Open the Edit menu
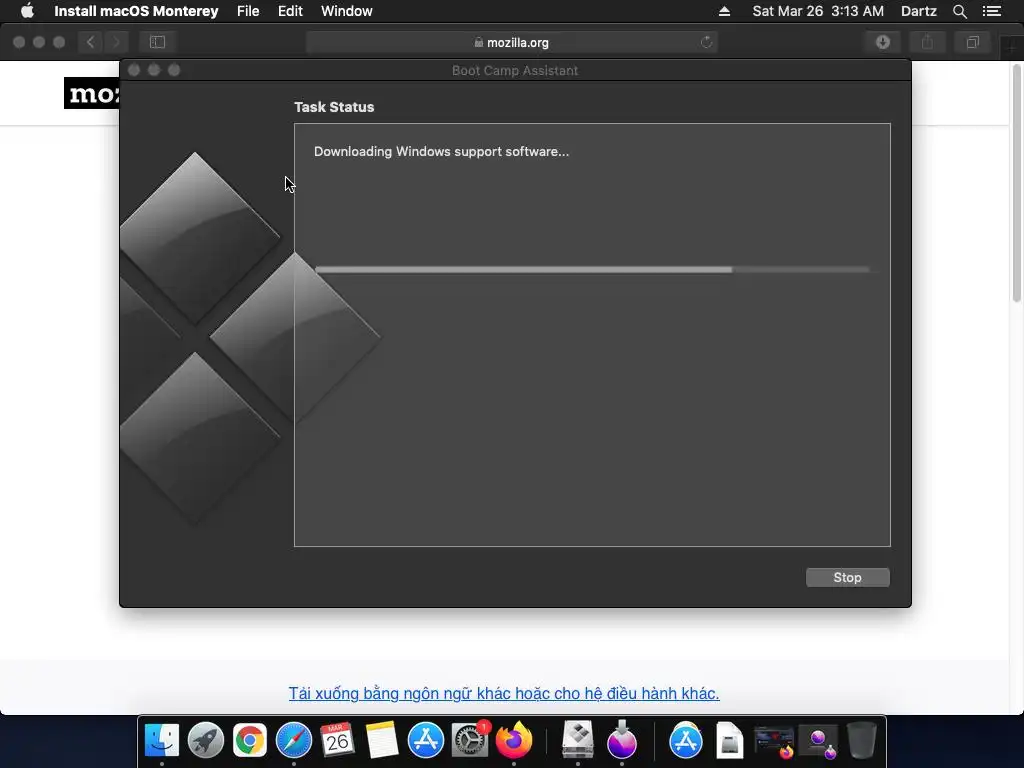The height and width of the screenshot is (768, 1024). click(290, 11)
